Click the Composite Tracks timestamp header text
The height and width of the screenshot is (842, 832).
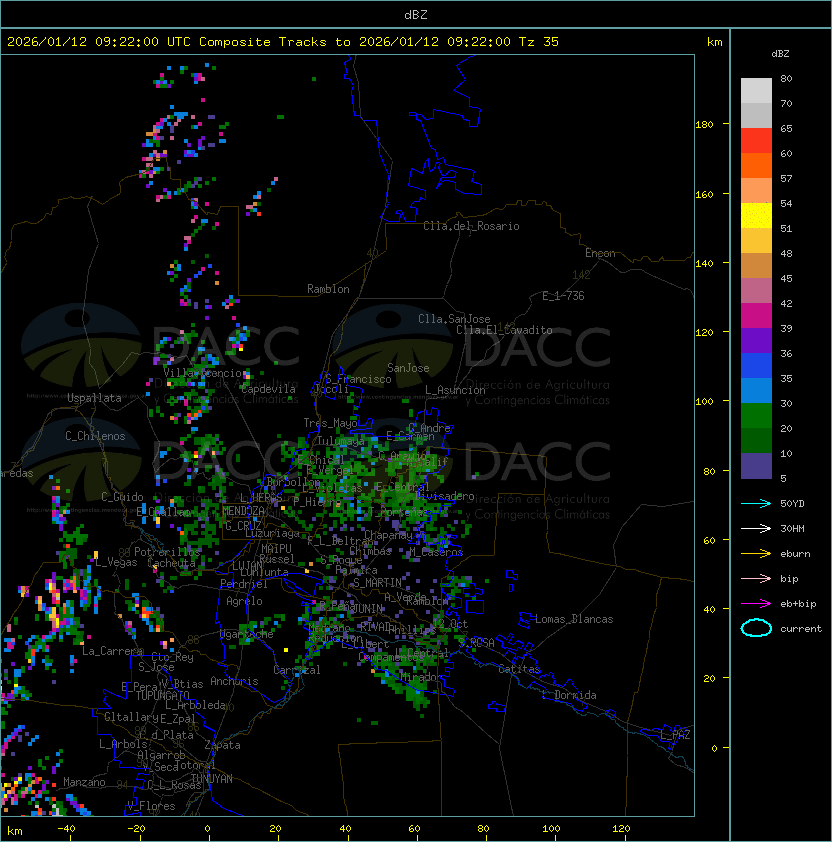tap(283, 42)
